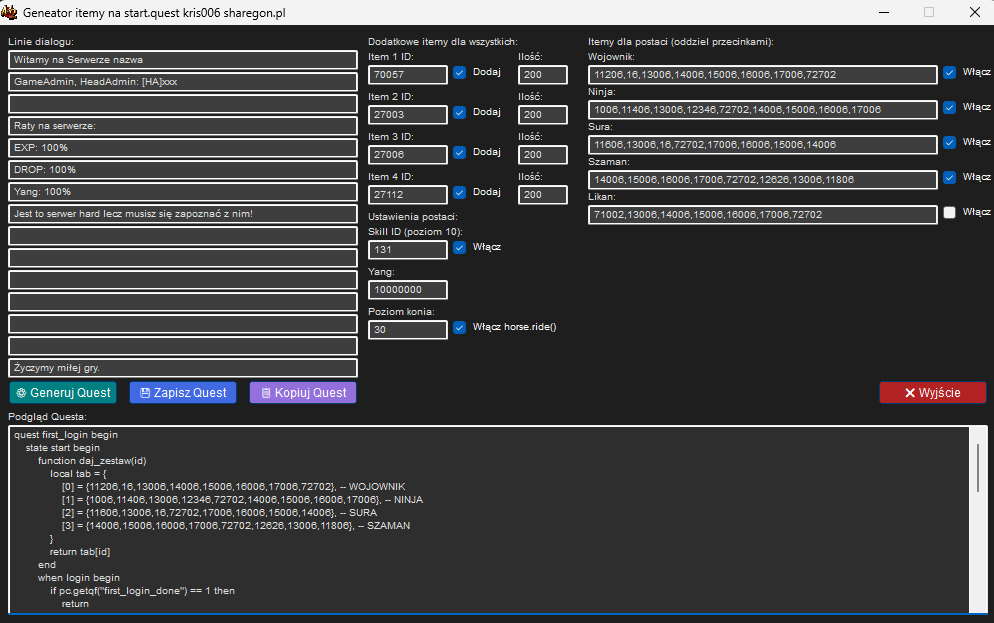Enable the Włącz checkbox for Likan
994x623 pixels.
[x=950, y=213]
